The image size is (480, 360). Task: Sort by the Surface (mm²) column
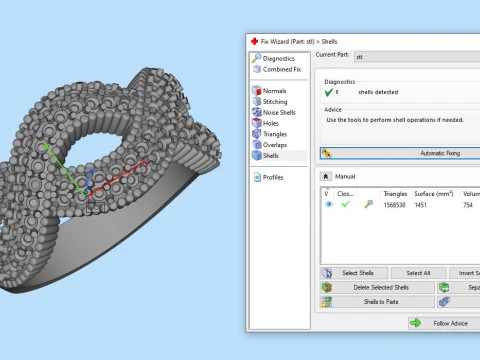(x=434, y=194)
